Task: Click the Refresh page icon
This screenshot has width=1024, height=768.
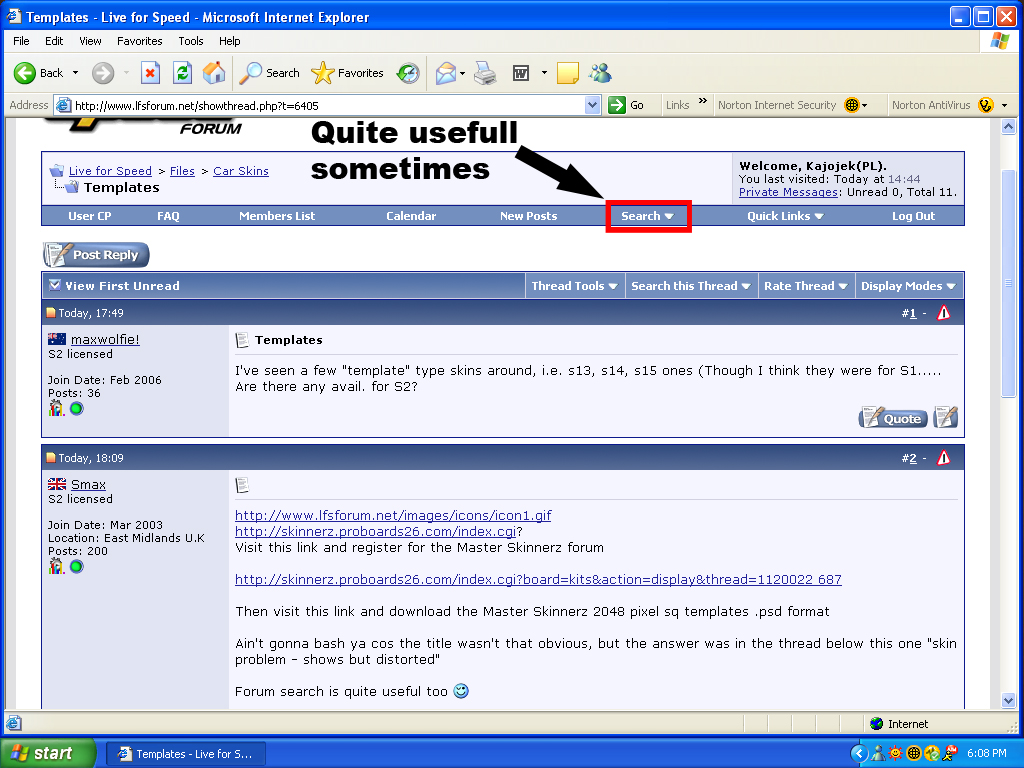Action: (182, 73)
